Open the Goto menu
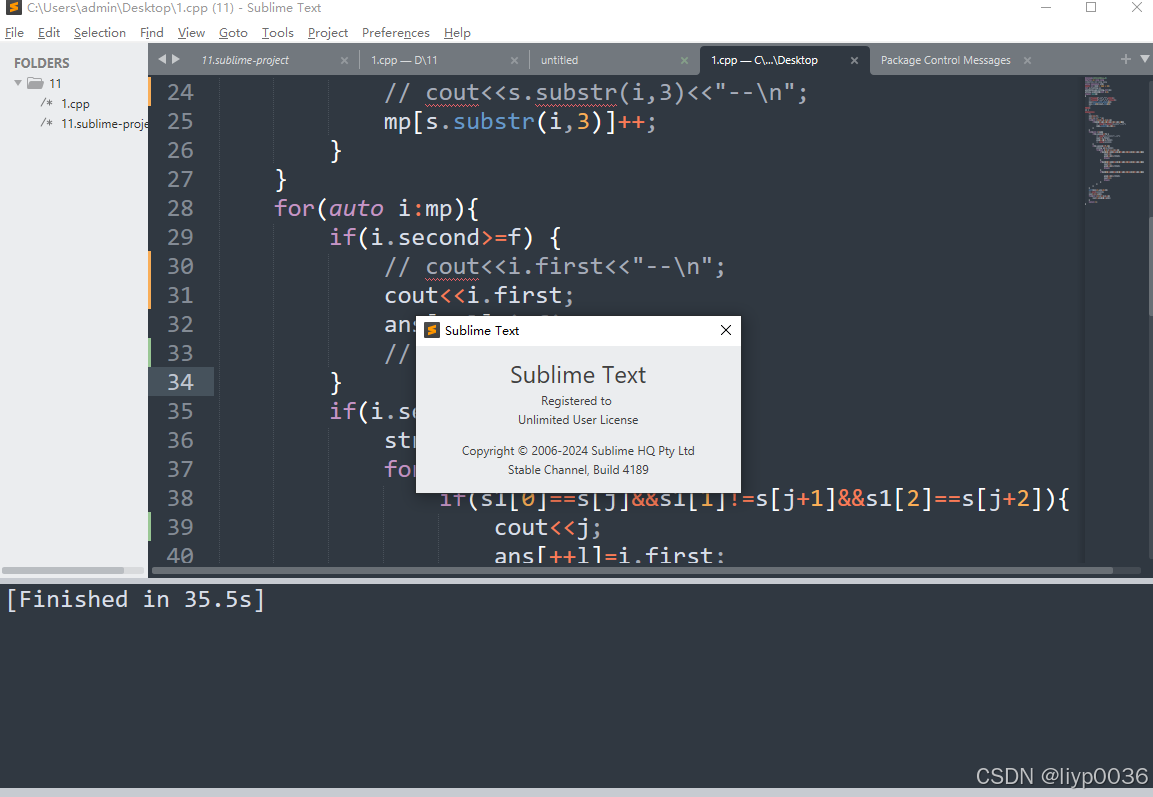 233,32
